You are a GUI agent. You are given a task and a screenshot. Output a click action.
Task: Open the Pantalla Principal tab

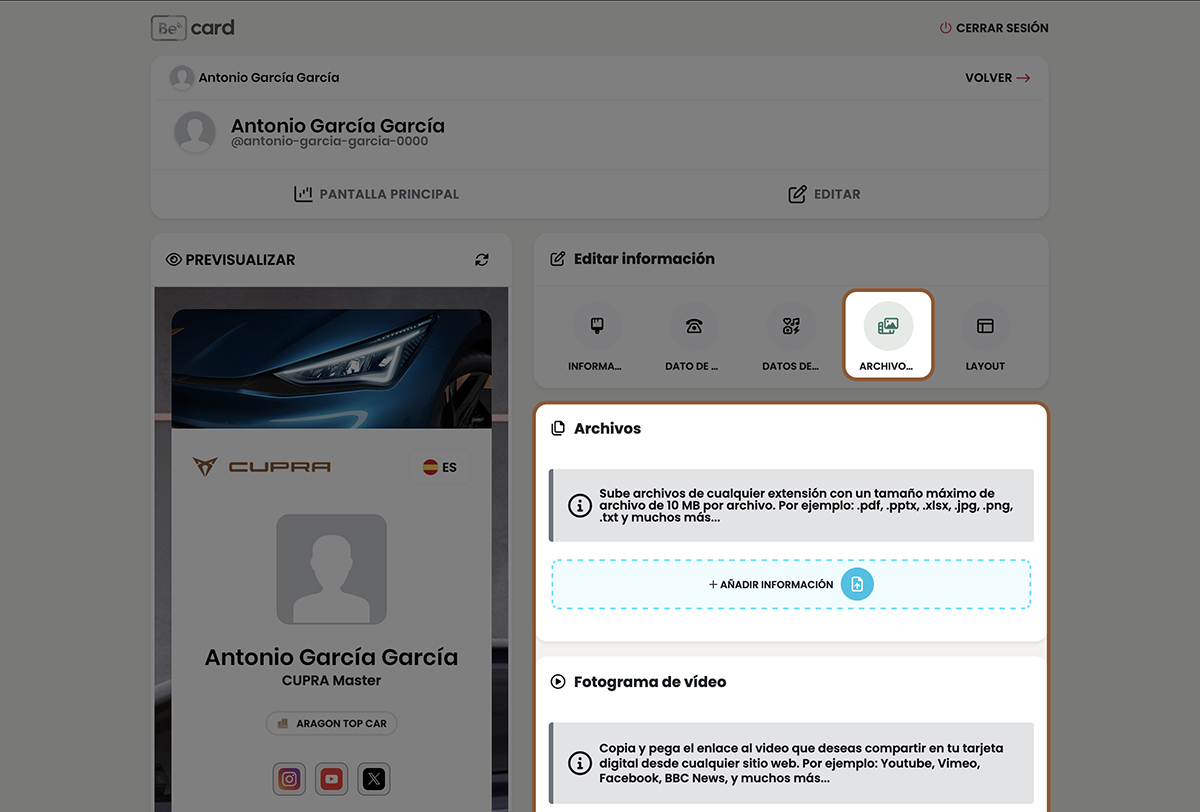click(x=377, y=194)
